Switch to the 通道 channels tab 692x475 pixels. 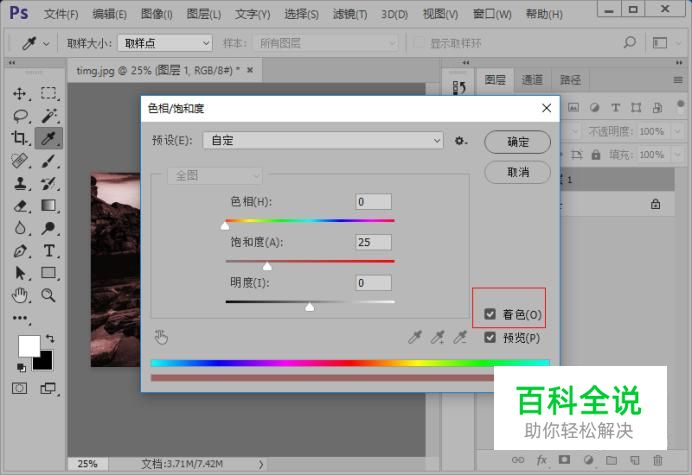pos(532,80)
